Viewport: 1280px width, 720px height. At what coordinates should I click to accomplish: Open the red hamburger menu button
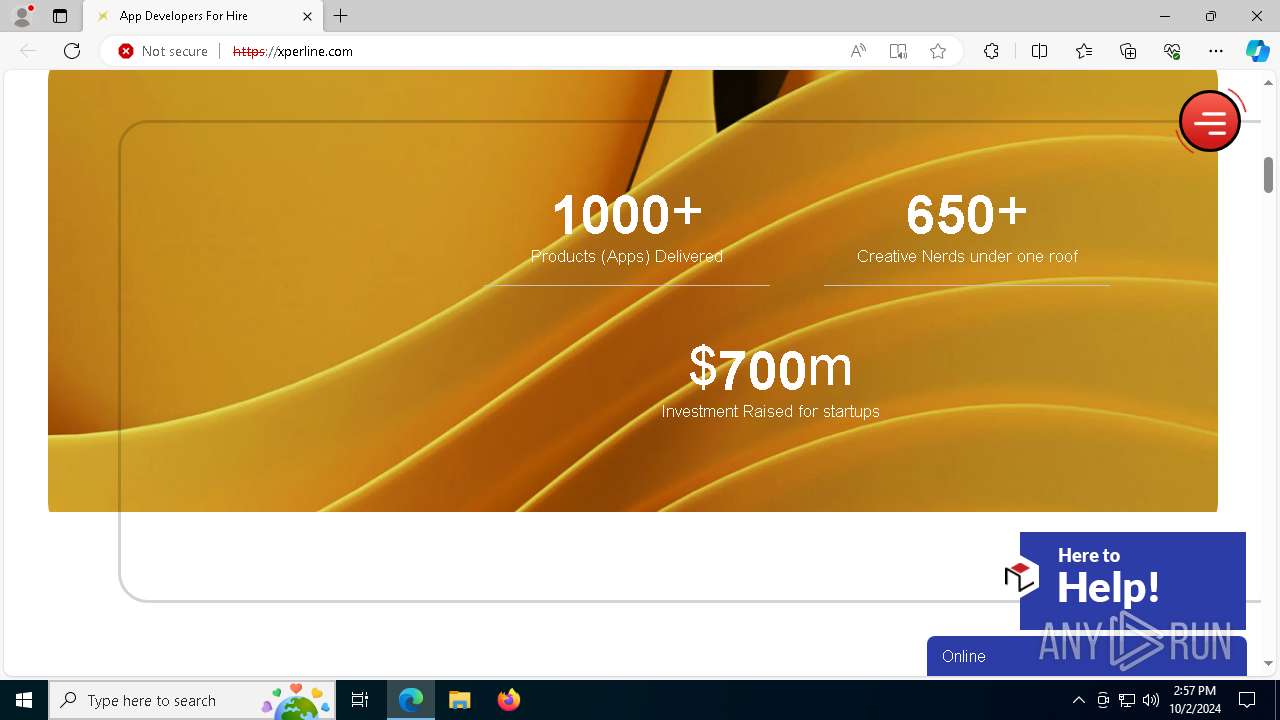point(1209,121)
